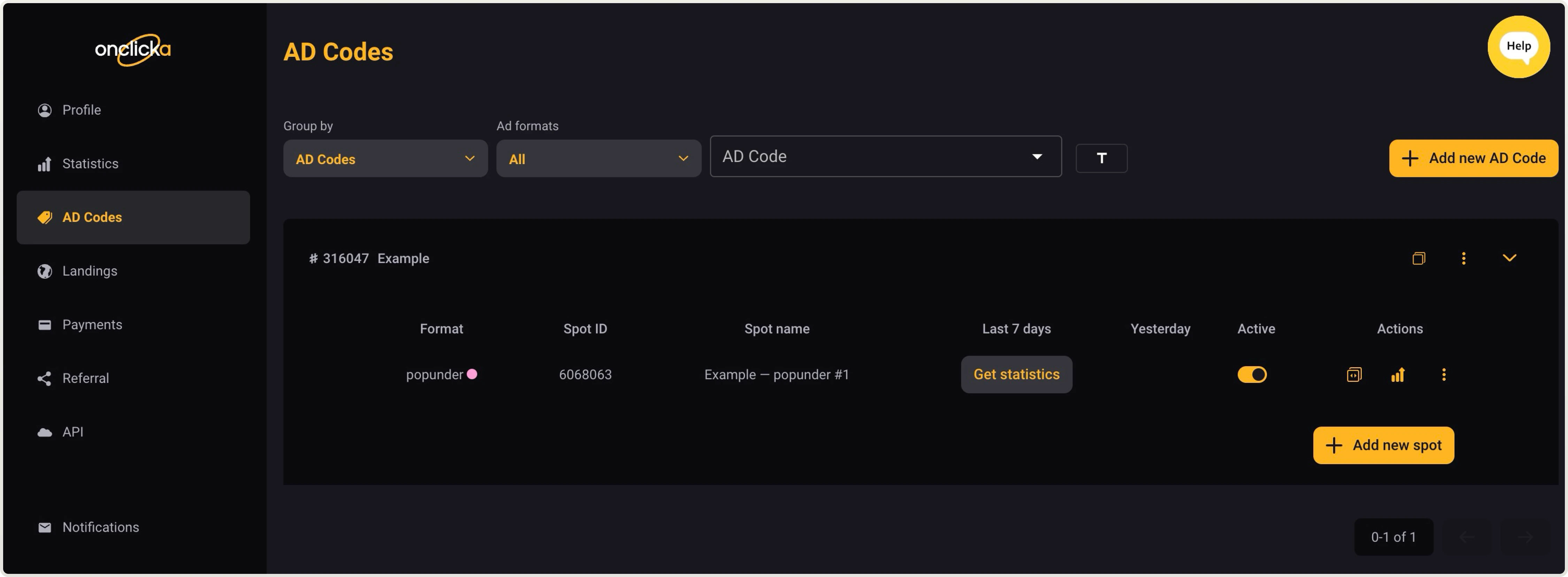Click the T filter button
1568x577 pixels.
point(1101,158)
